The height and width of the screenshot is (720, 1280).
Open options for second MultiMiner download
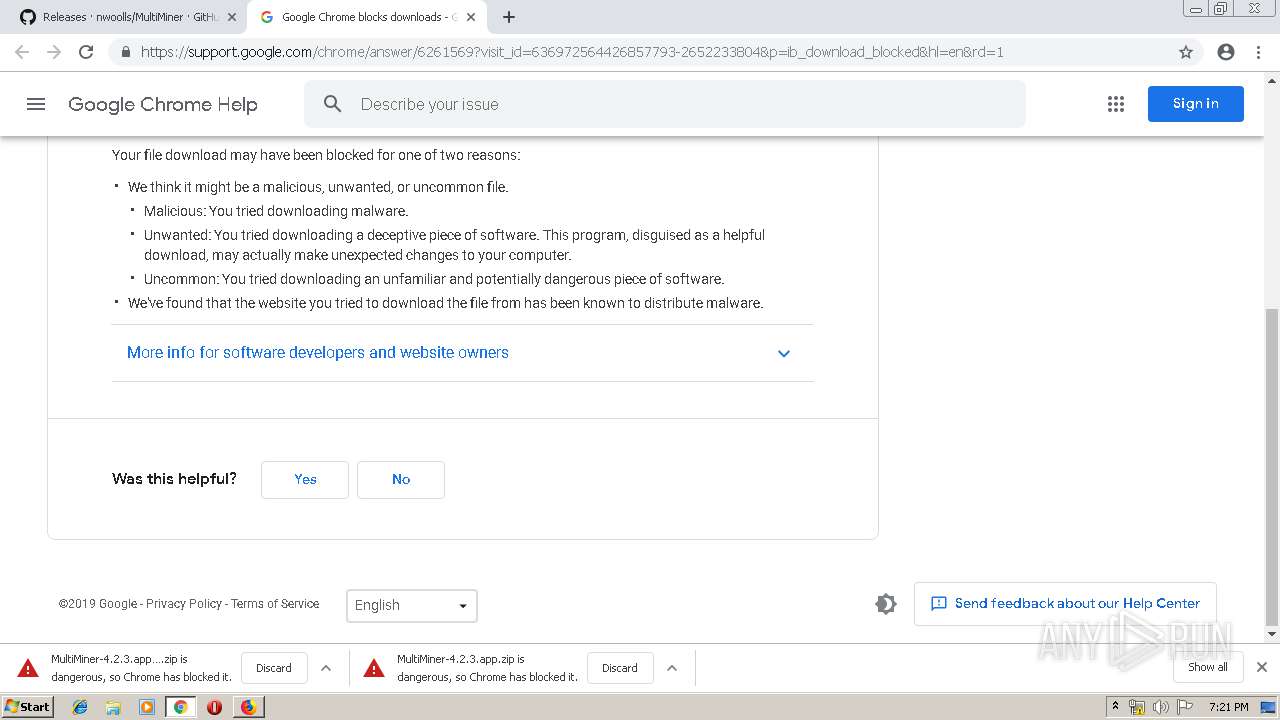[x=672, y=668]
